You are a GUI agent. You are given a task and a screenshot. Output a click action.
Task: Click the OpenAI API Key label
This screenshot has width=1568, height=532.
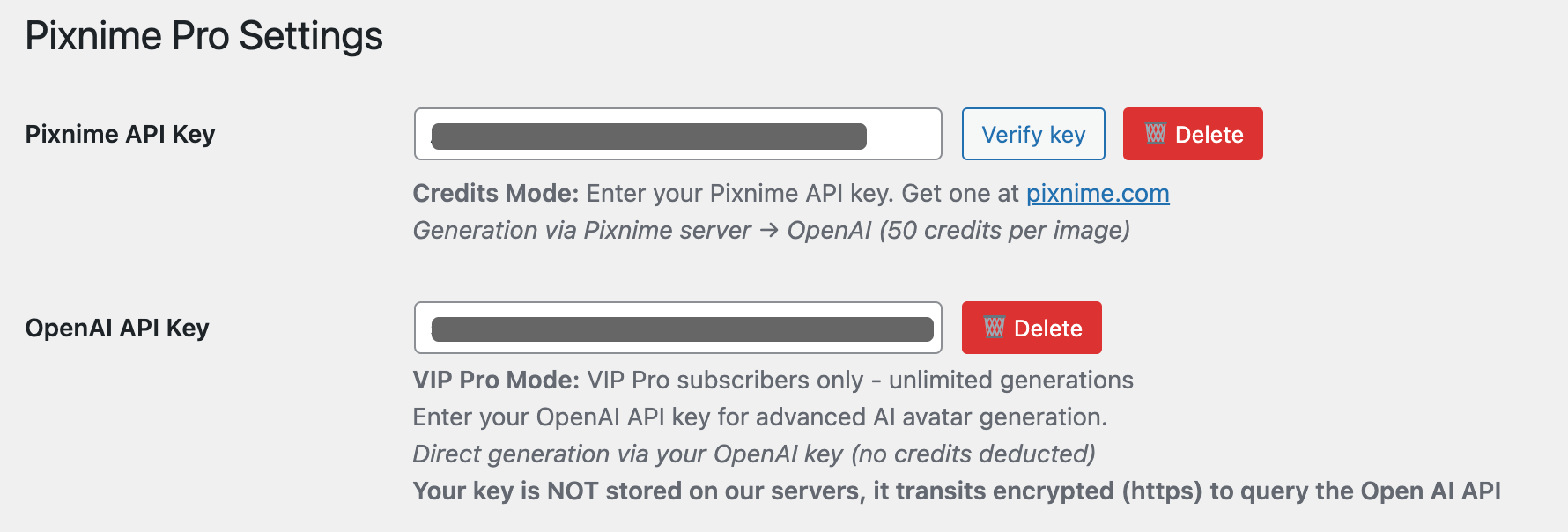point(117,328)
